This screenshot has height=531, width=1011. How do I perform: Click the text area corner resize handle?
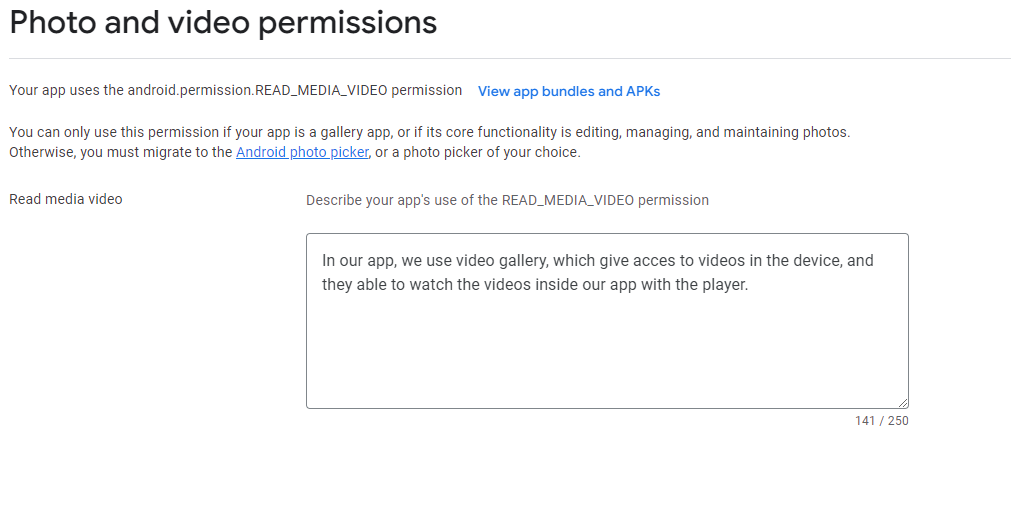click(903, 403)
